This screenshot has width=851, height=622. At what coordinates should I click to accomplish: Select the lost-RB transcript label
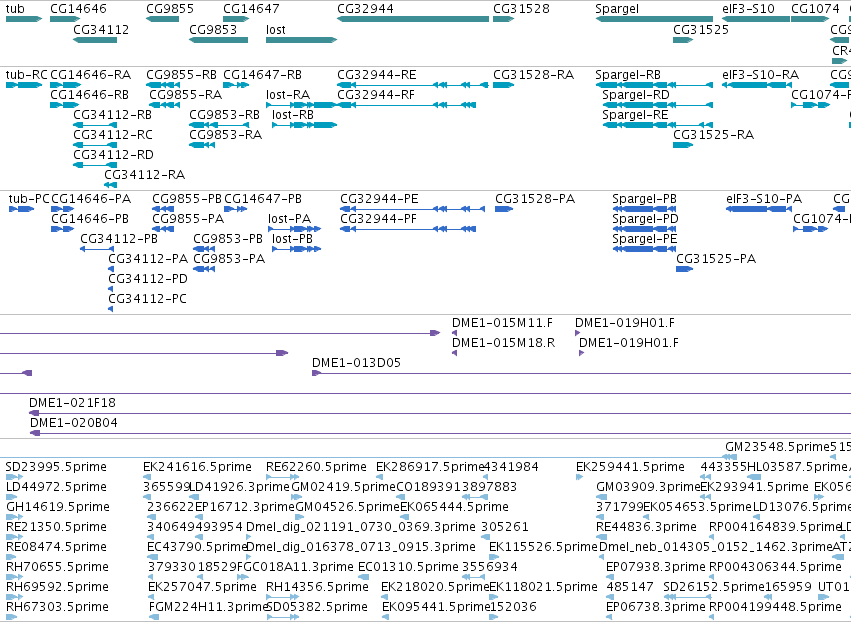tap(293, 115)
